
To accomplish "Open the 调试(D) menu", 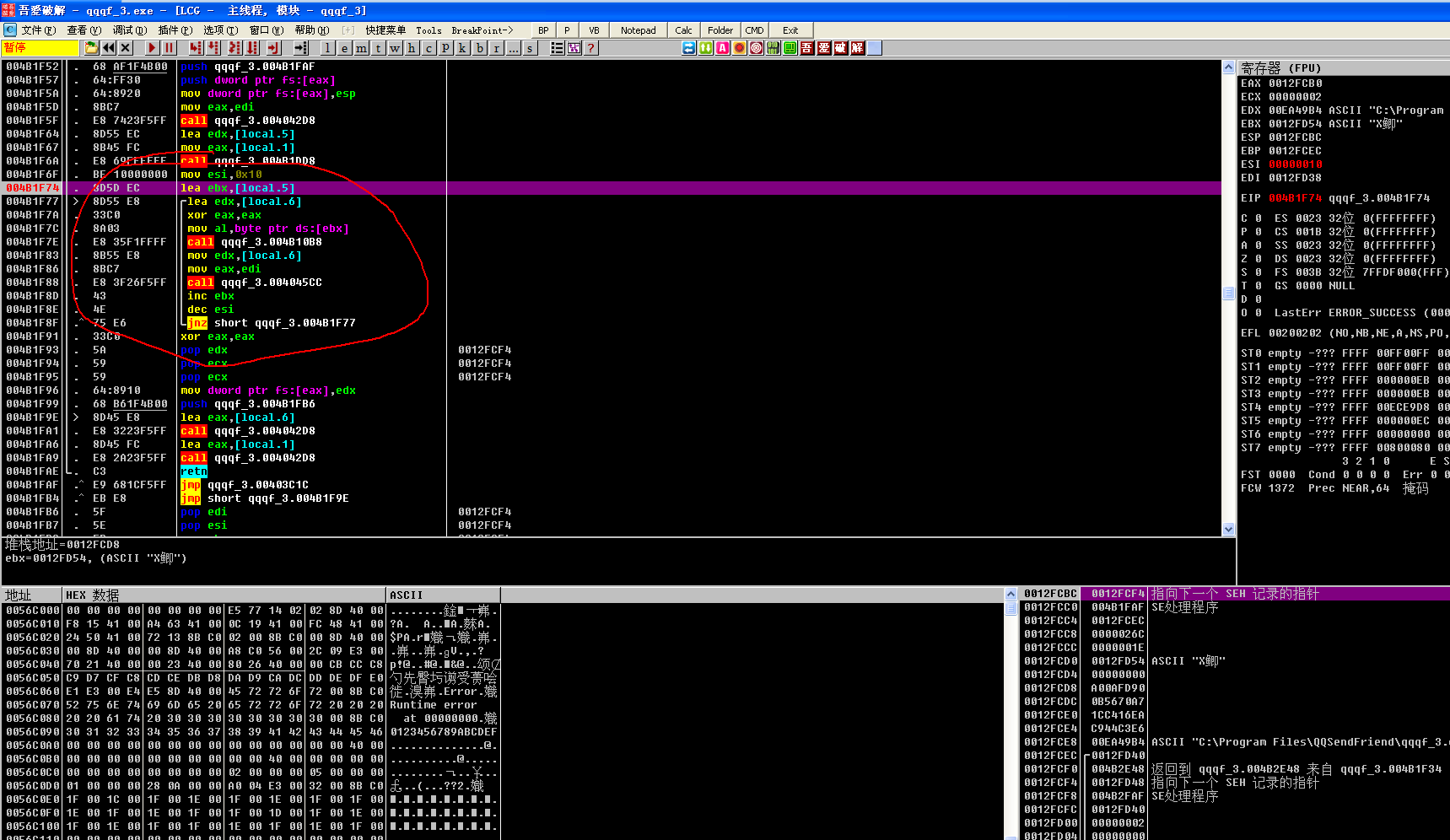I will 130,30.
